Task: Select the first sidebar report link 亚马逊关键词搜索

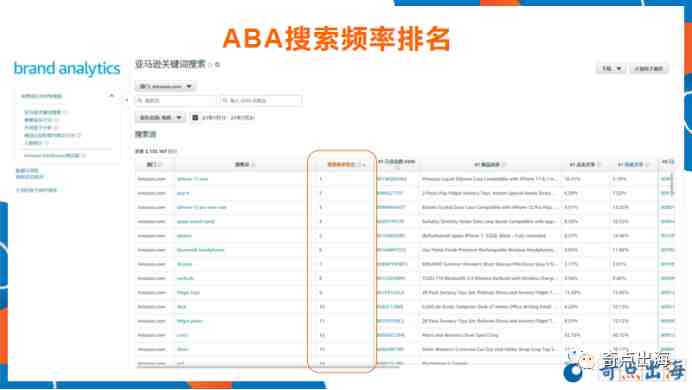Action: pos(42,112)
